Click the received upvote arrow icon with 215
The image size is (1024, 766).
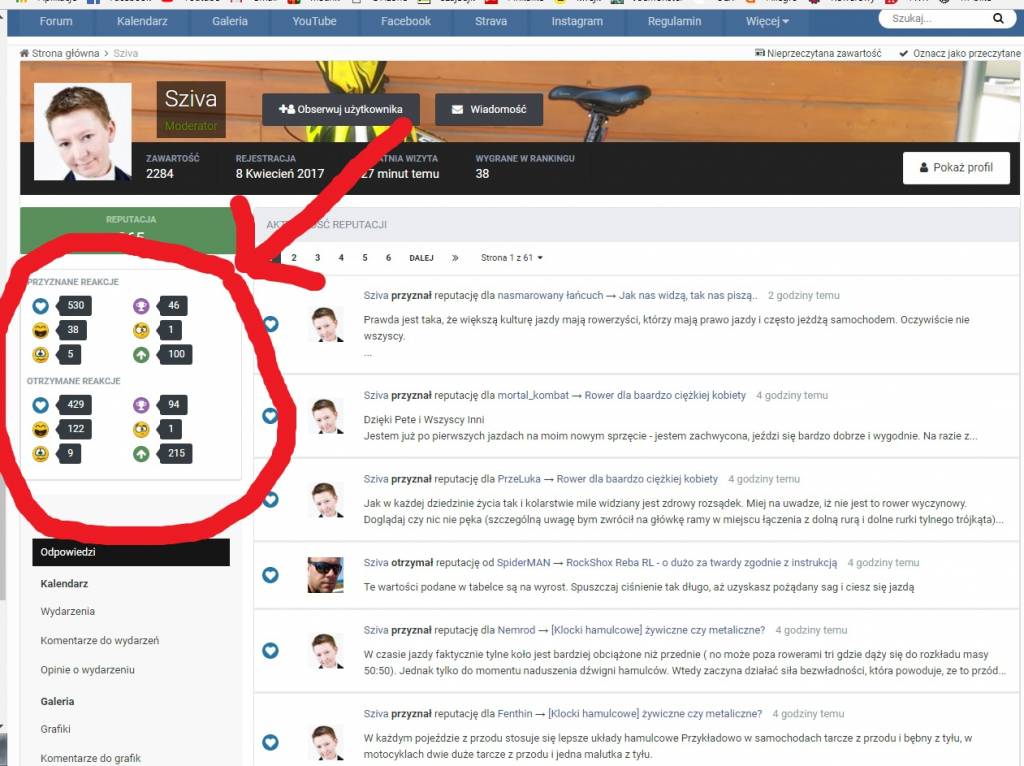click(141, 454)
